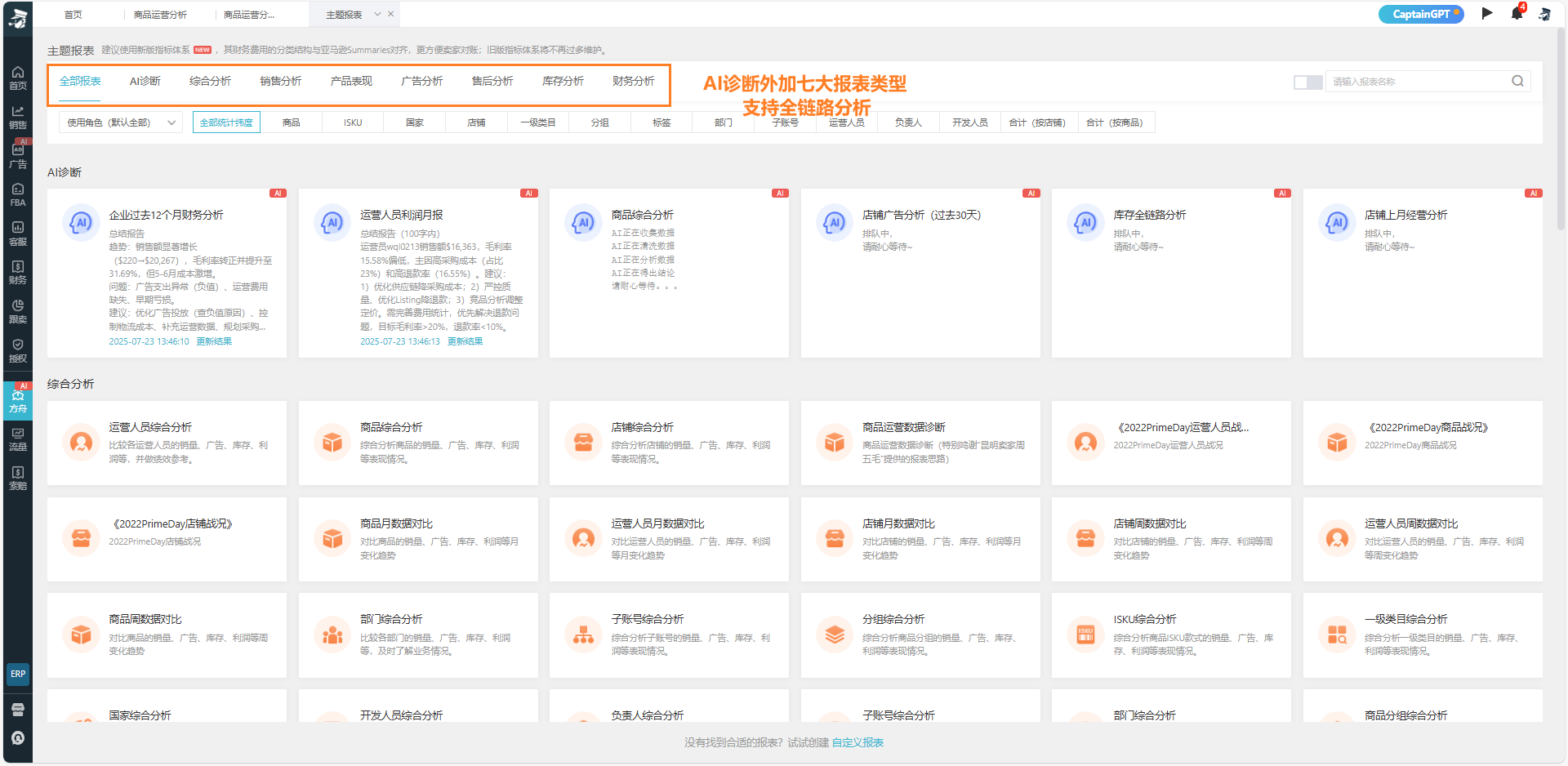Click the top-right captain avatar icon
1568x766 pixels.
[x=1545, y=14]
